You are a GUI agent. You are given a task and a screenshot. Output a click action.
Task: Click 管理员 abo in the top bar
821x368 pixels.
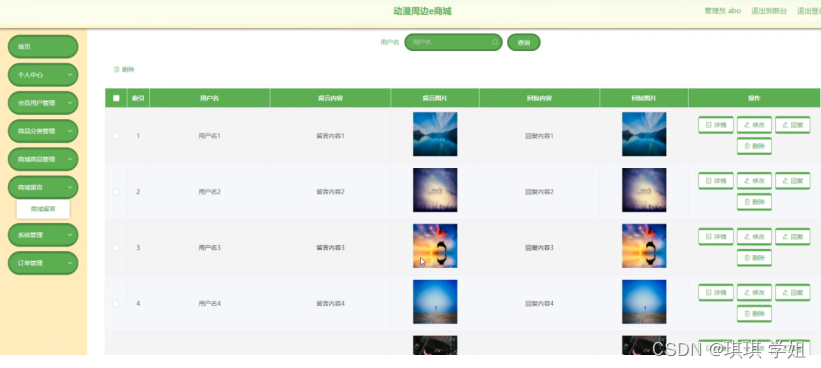click(723, 10)
